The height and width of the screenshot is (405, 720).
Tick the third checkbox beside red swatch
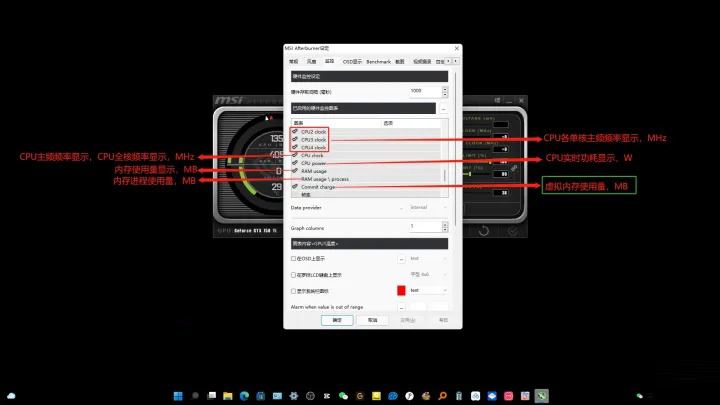pos(293,291)
